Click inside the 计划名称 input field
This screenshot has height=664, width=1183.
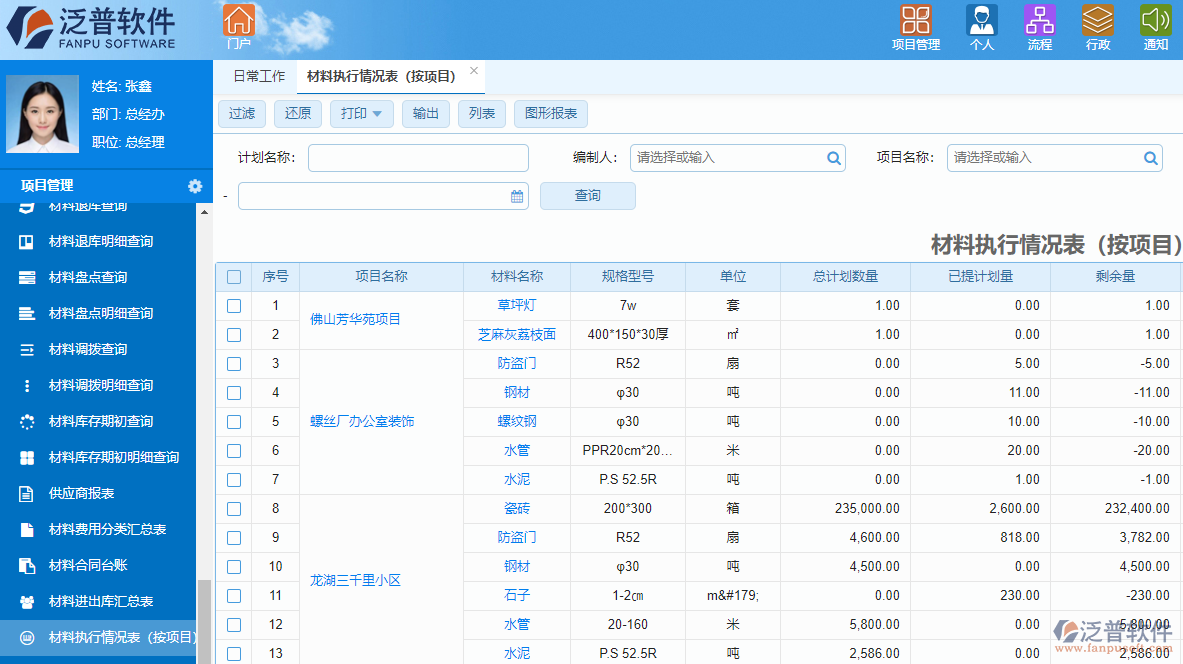point(418,157)
